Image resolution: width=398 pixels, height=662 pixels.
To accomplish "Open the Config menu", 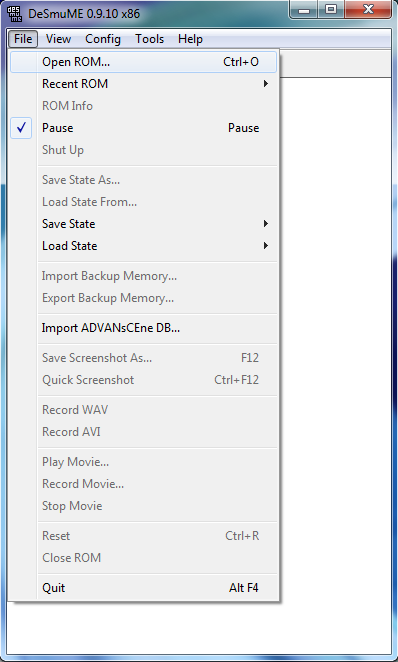I will click(103, 39).
